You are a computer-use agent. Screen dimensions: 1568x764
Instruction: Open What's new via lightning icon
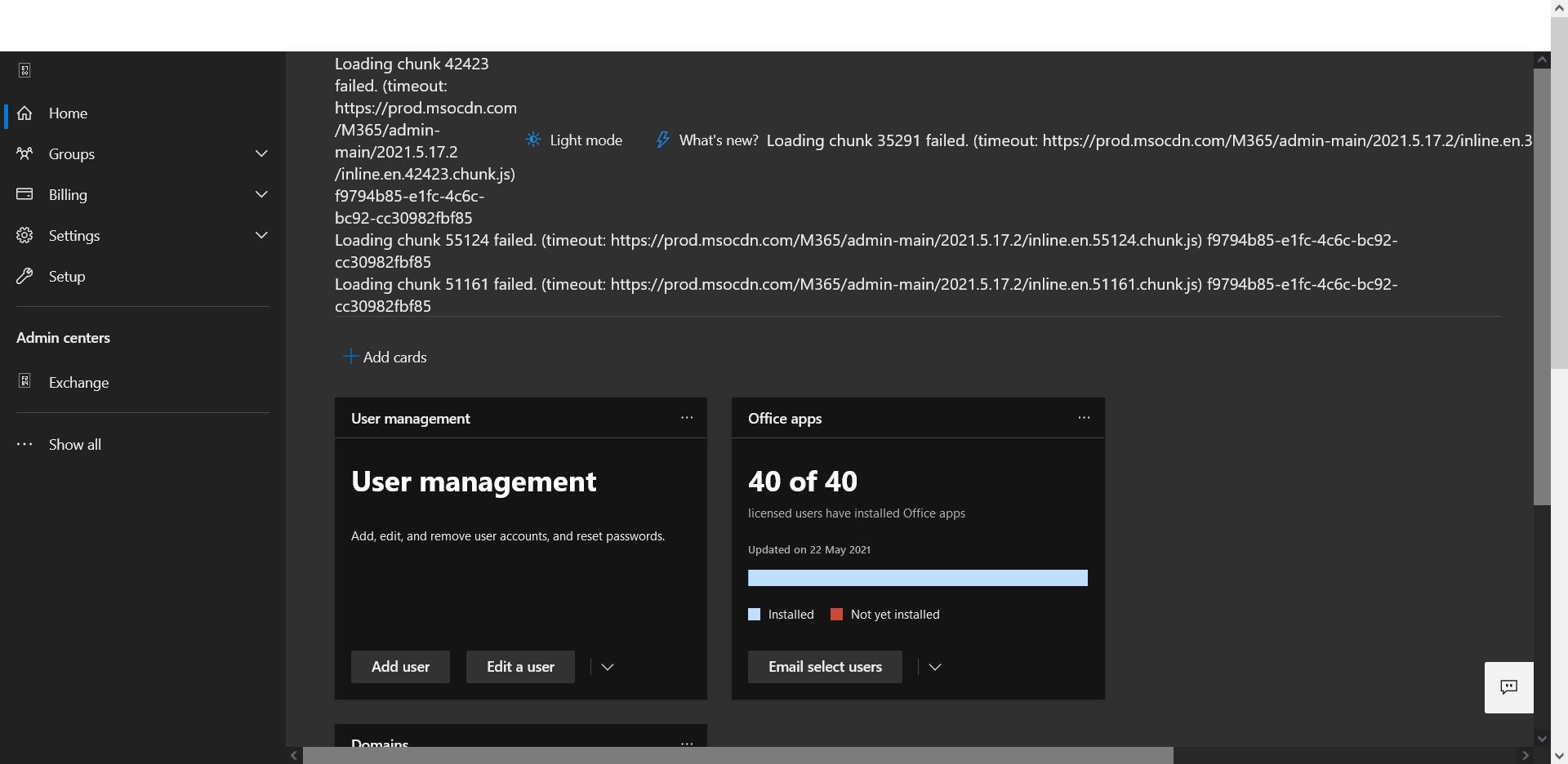pyautogui.click(x=661, y=140)
